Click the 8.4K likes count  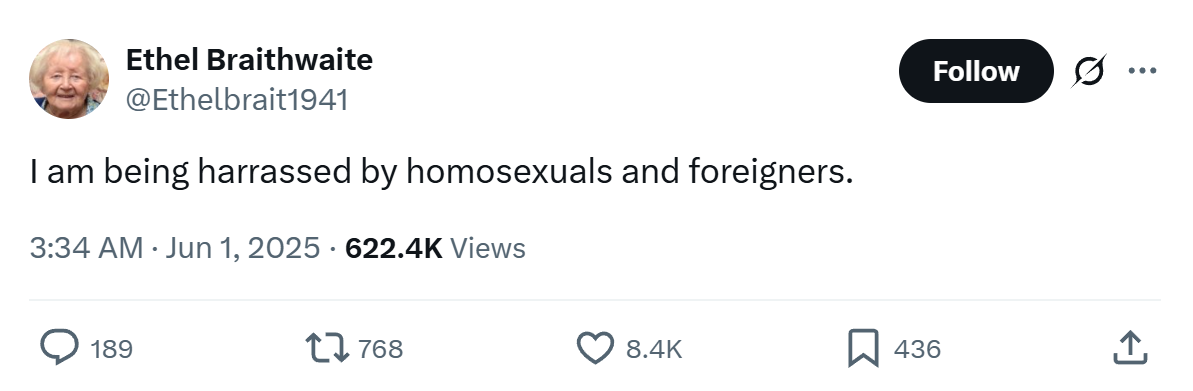click(654, 349)
